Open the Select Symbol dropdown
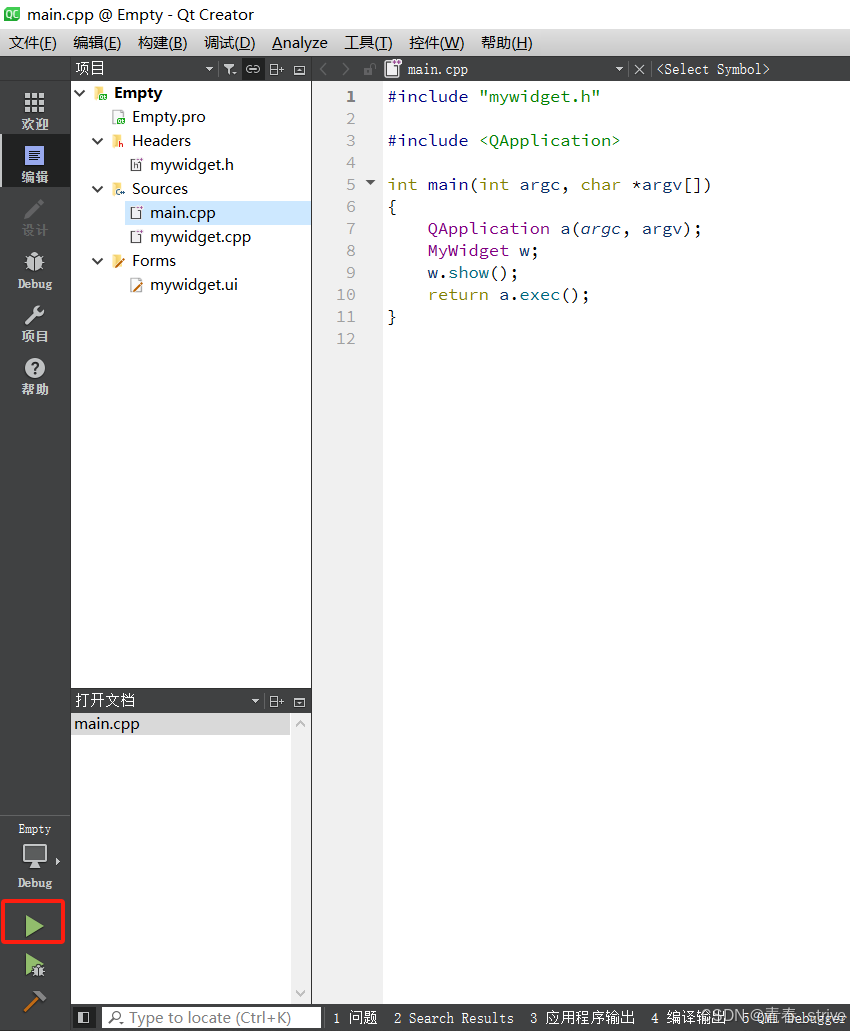The image size is (850, 1031). [x=713, y=69]
